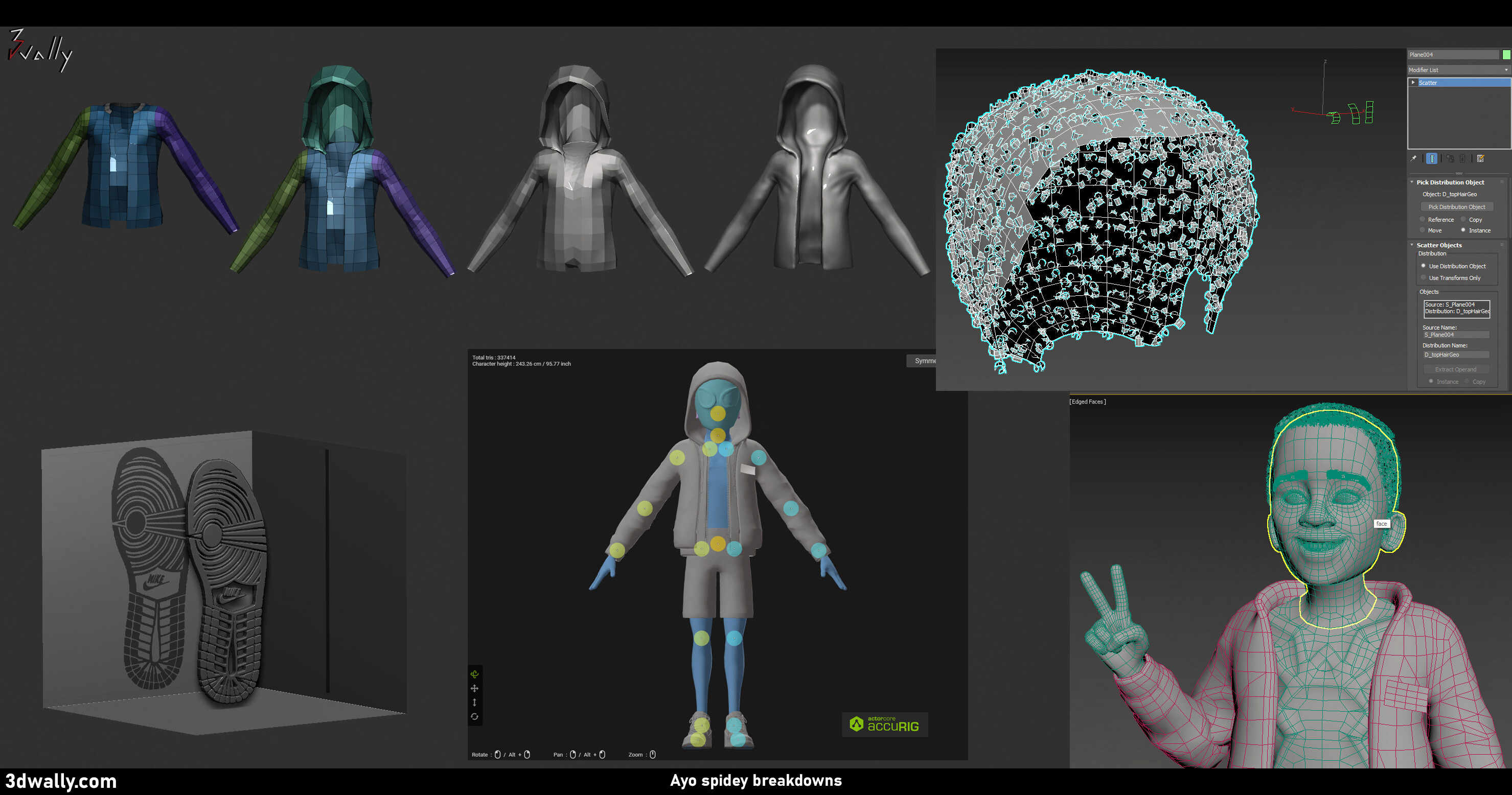
Task: Collapse the Scatter Objects rollout
Action: (x=1412, y=245)
